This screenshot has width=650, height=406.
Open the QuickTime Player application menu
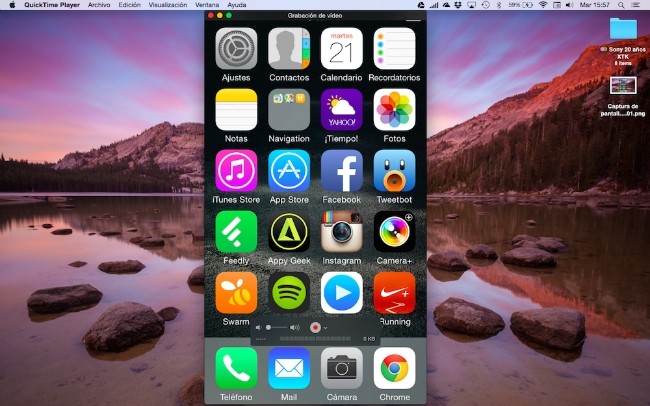tap(53, 5)
